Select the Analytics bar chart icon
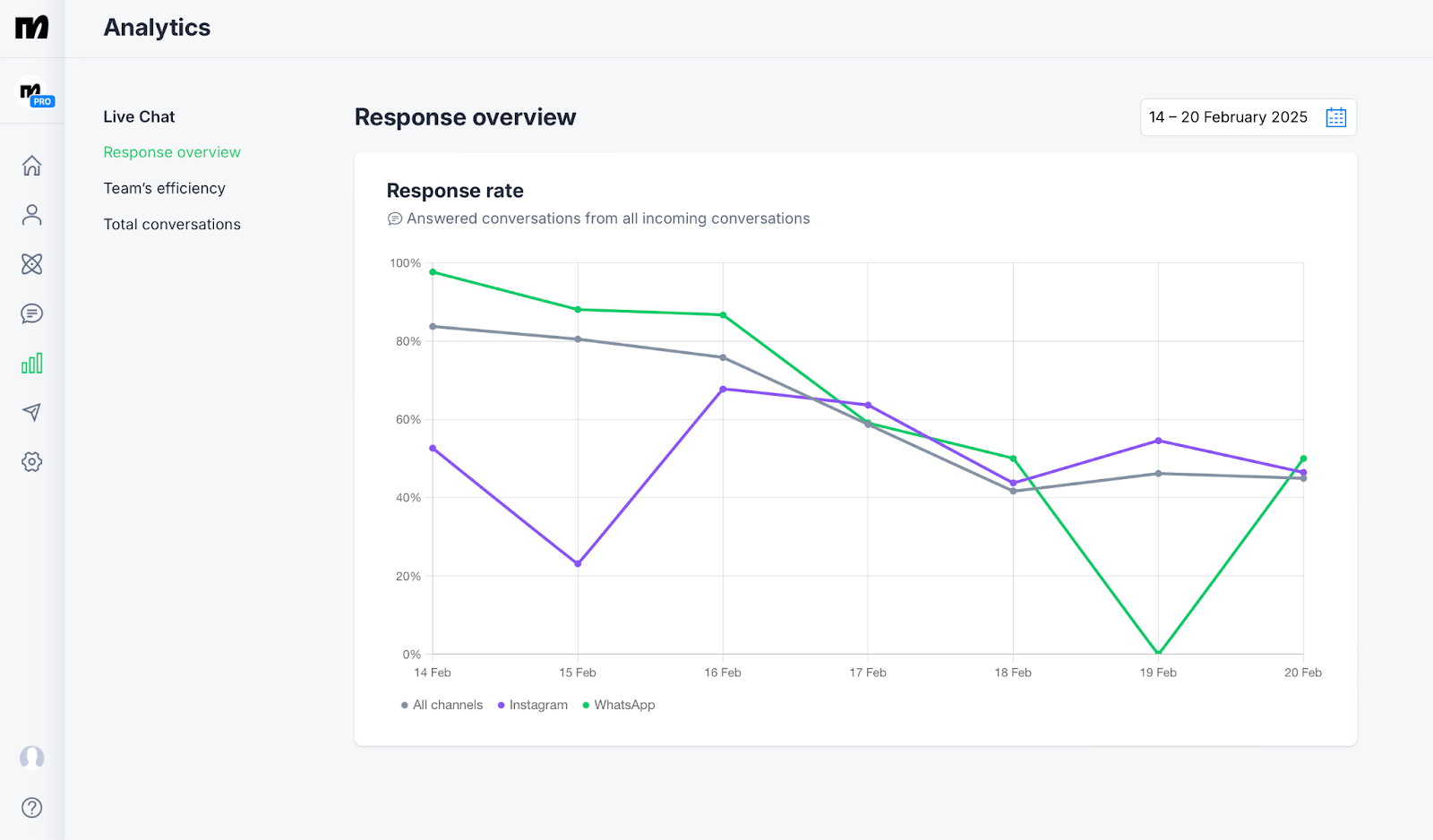Screen dimensions: 1433x840 point(31,363)
